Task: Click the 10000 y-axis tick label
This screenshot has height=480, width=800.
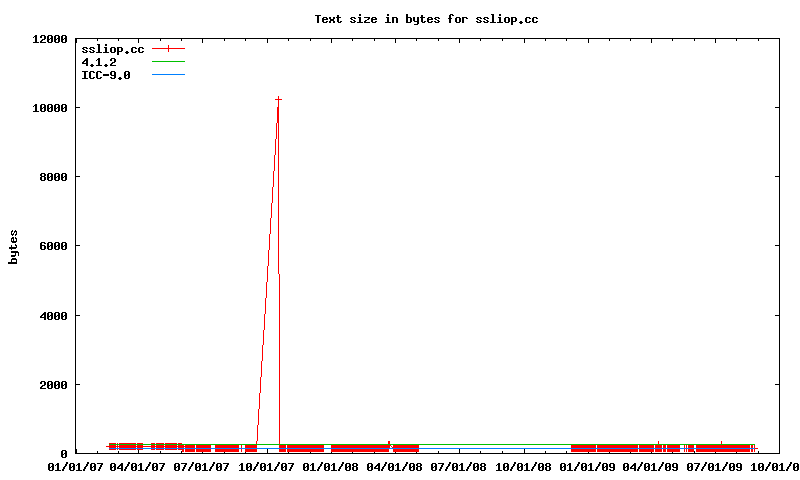Action: pos(47,108)
